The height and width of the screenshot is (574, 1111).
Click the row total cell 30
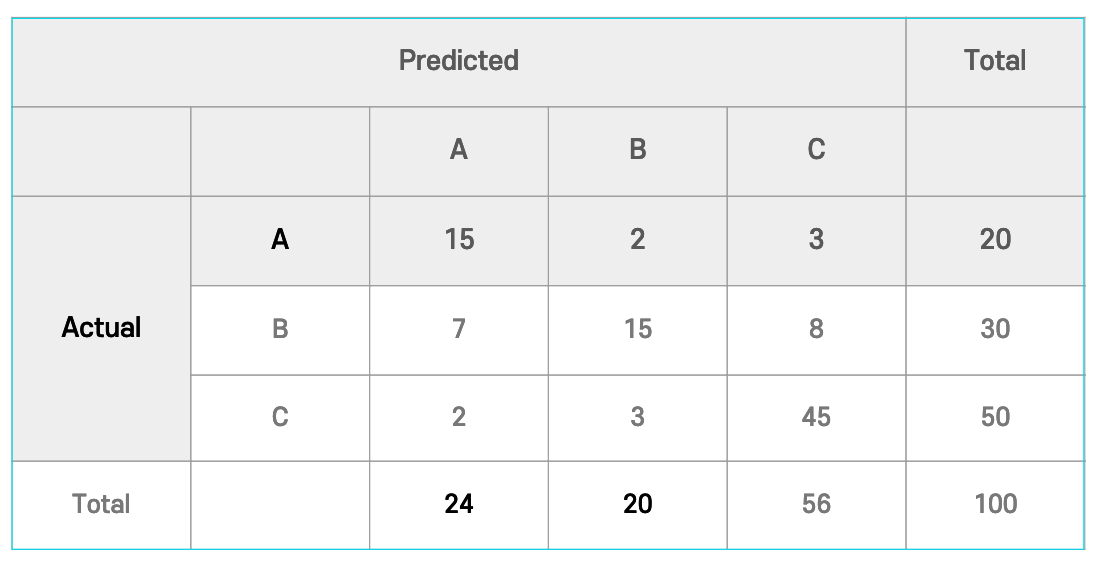(995, 330)
